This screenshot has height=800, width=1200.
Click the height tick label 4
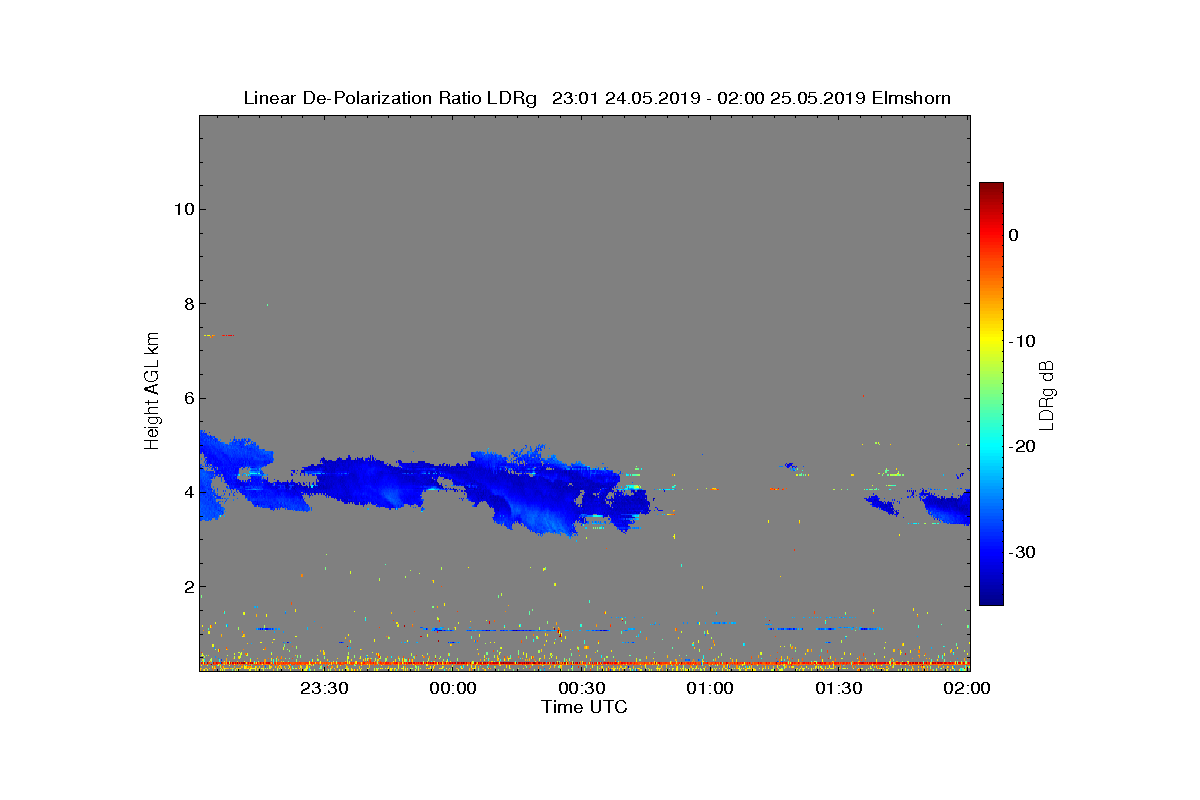pos(188,492)
